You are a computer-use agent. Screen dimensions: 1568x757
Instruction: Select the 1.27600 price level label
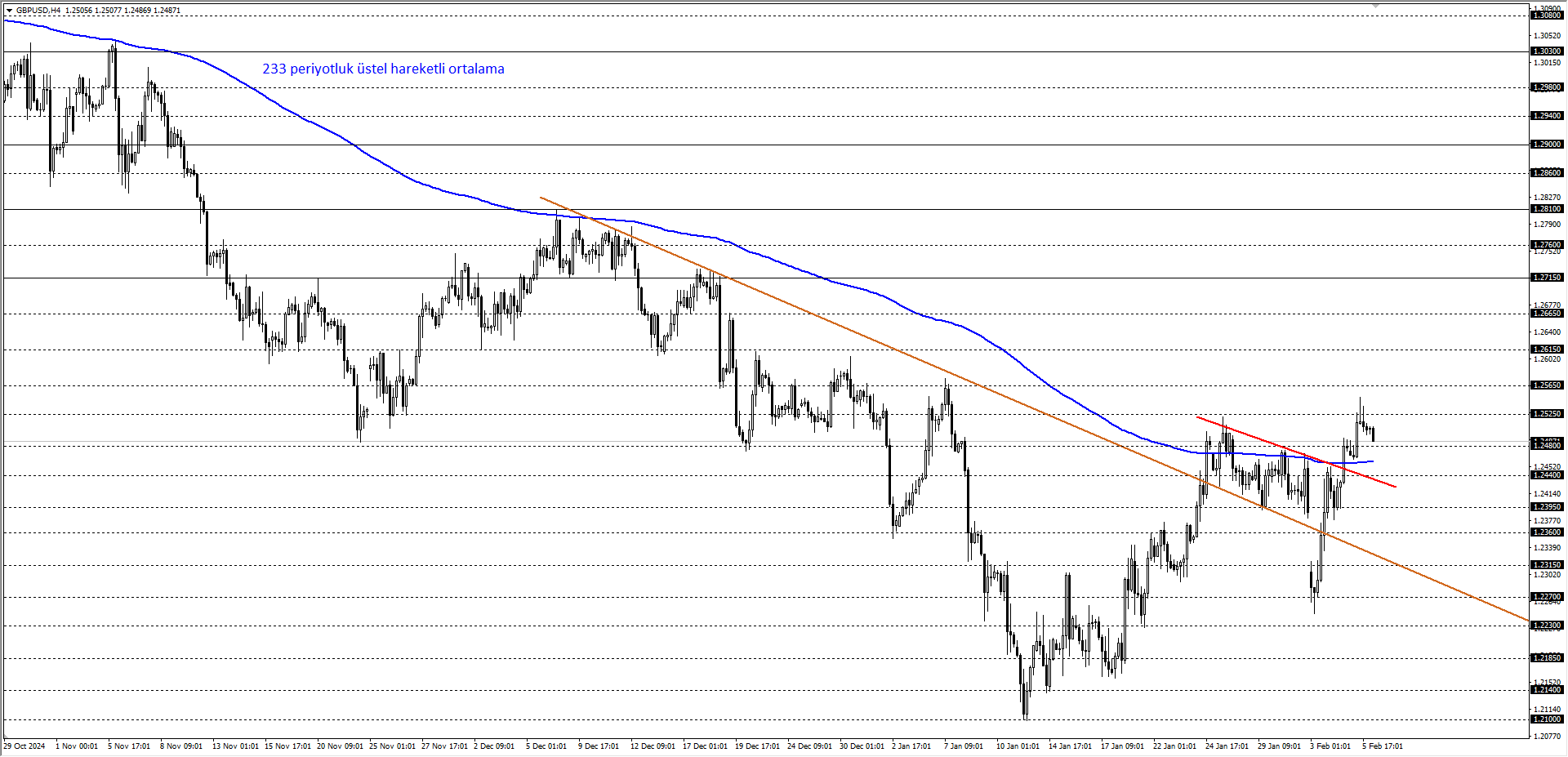click(x=1546, y=245)
